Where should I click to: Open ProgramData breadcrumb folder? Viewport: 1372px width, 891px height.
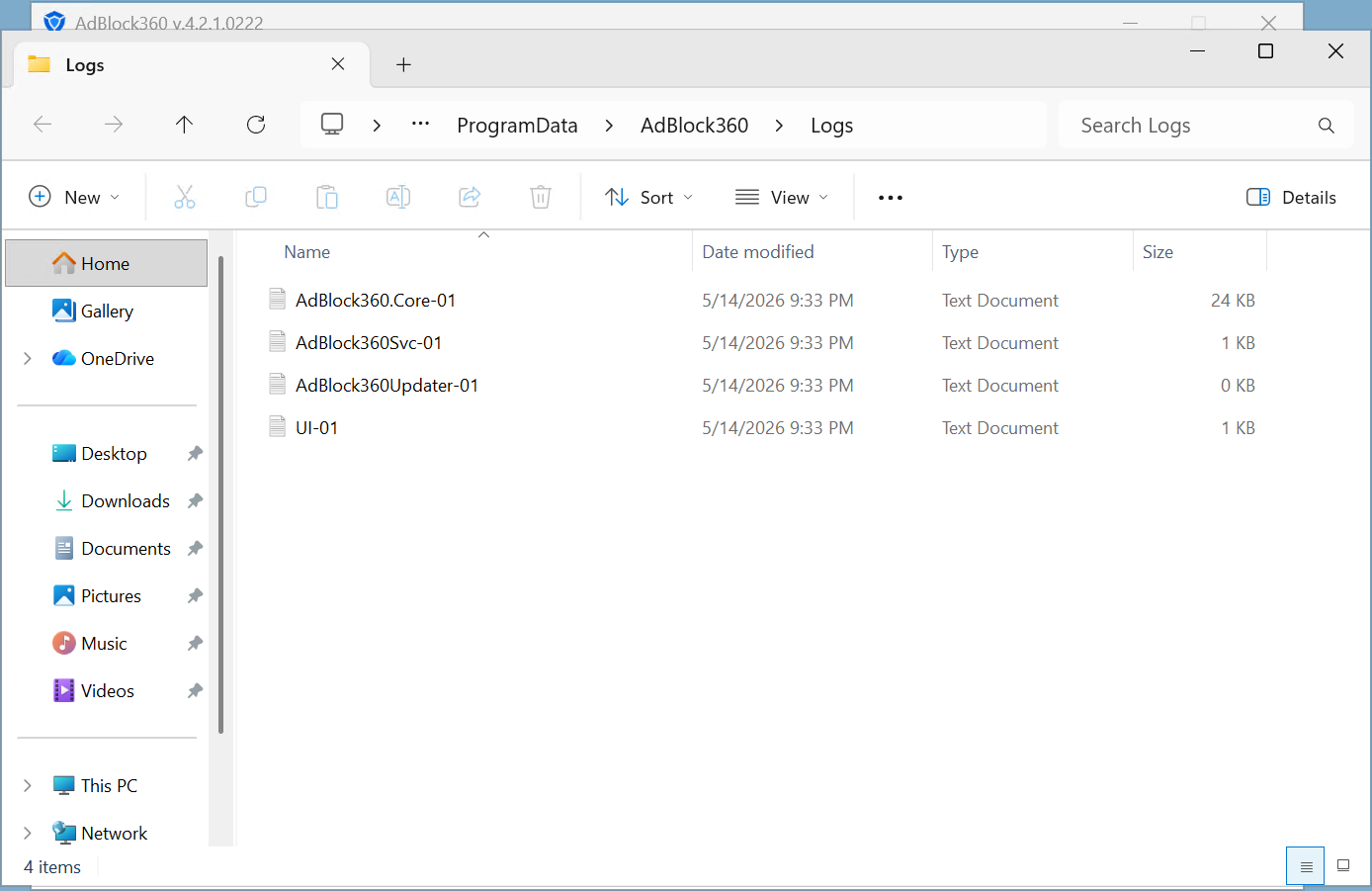(x=517, y=126)
